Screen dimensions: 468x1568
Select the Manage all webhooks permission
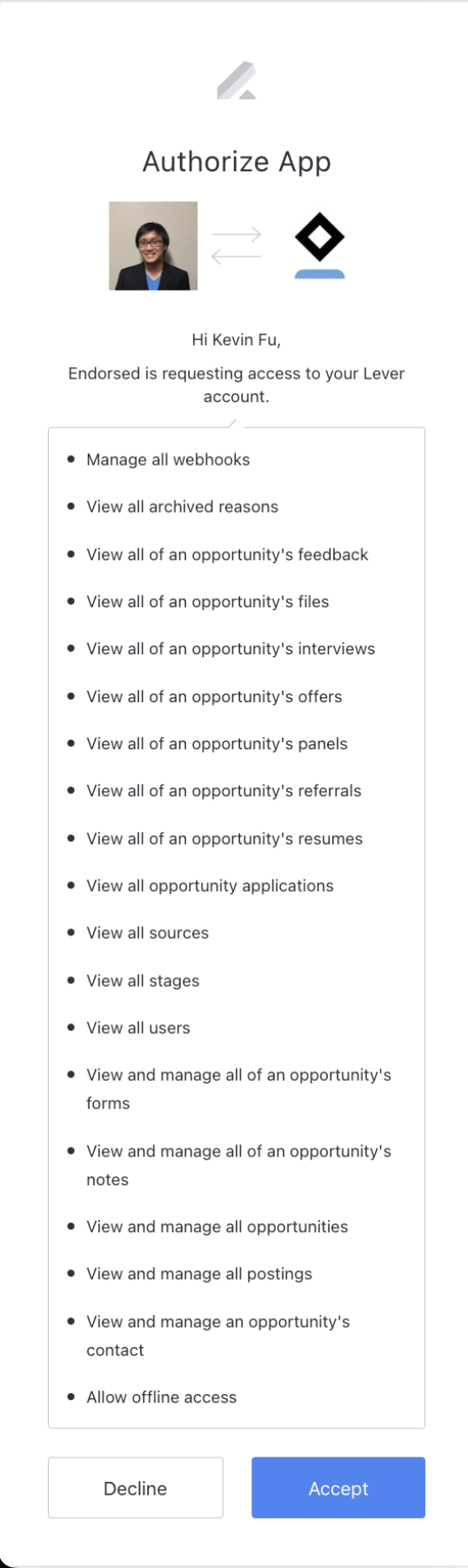pyautogui.click(x=168, y=459)
